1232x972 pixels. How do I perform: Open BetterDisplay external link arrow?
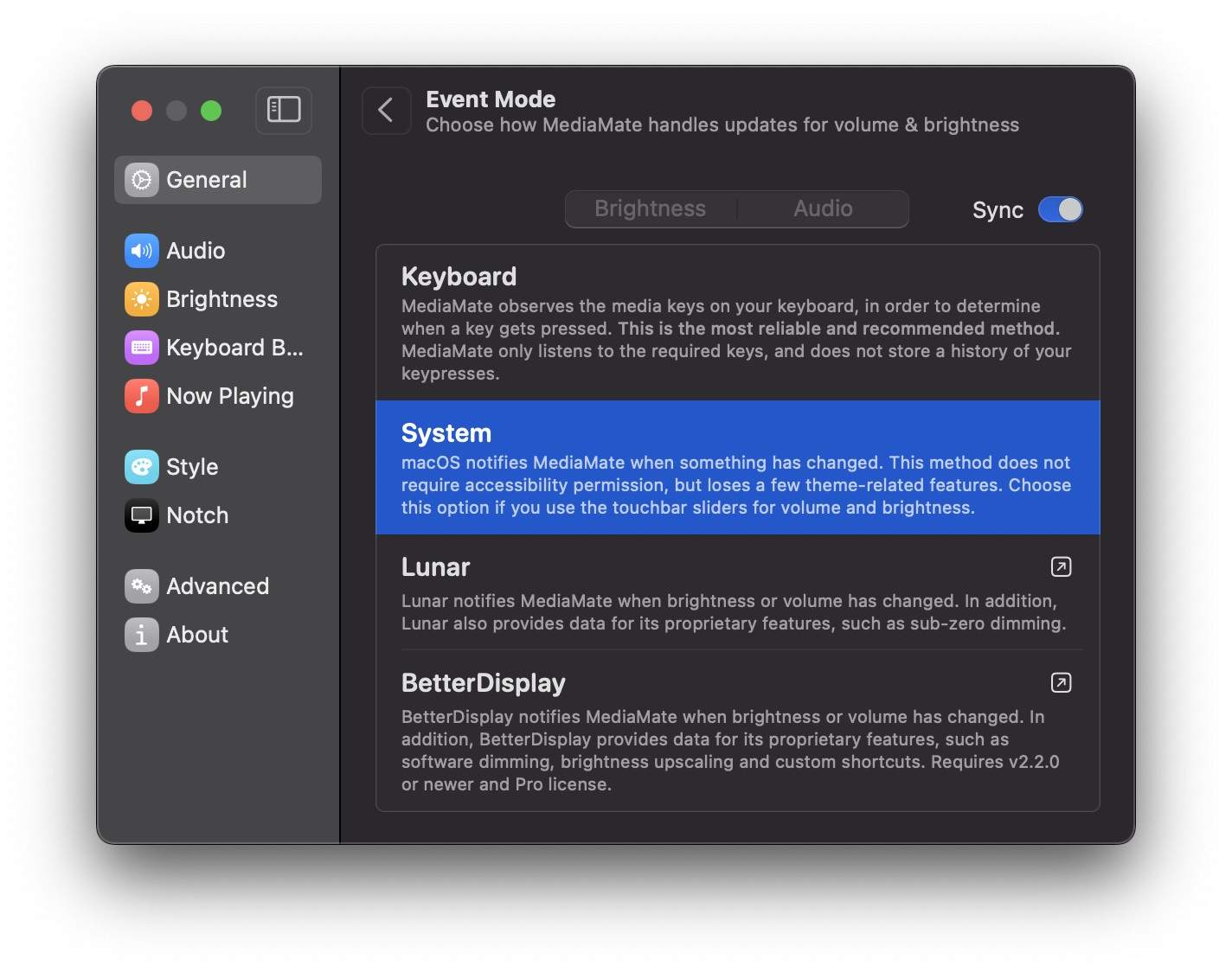point(1061,683)
